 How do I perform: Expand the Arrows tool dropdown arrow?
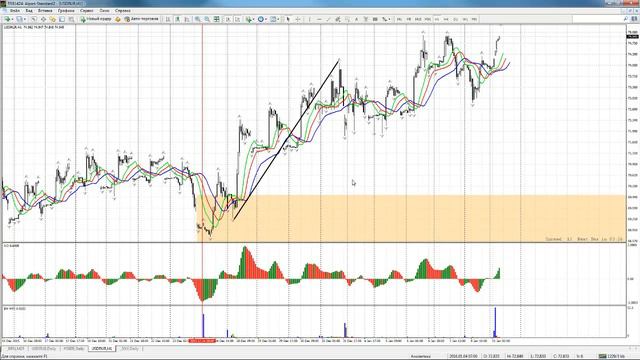coord(389,19)
